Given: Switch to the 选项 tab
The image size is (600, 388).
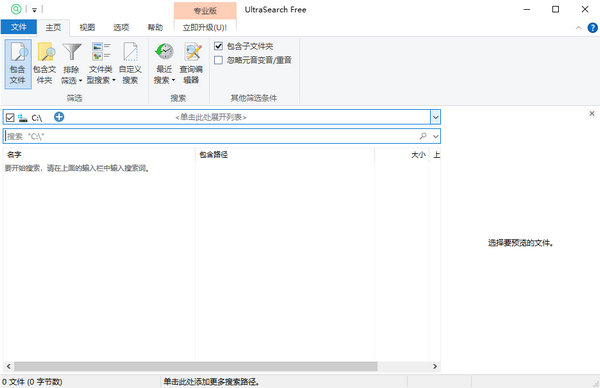Looking at the screenshot, I should (121, 27).
